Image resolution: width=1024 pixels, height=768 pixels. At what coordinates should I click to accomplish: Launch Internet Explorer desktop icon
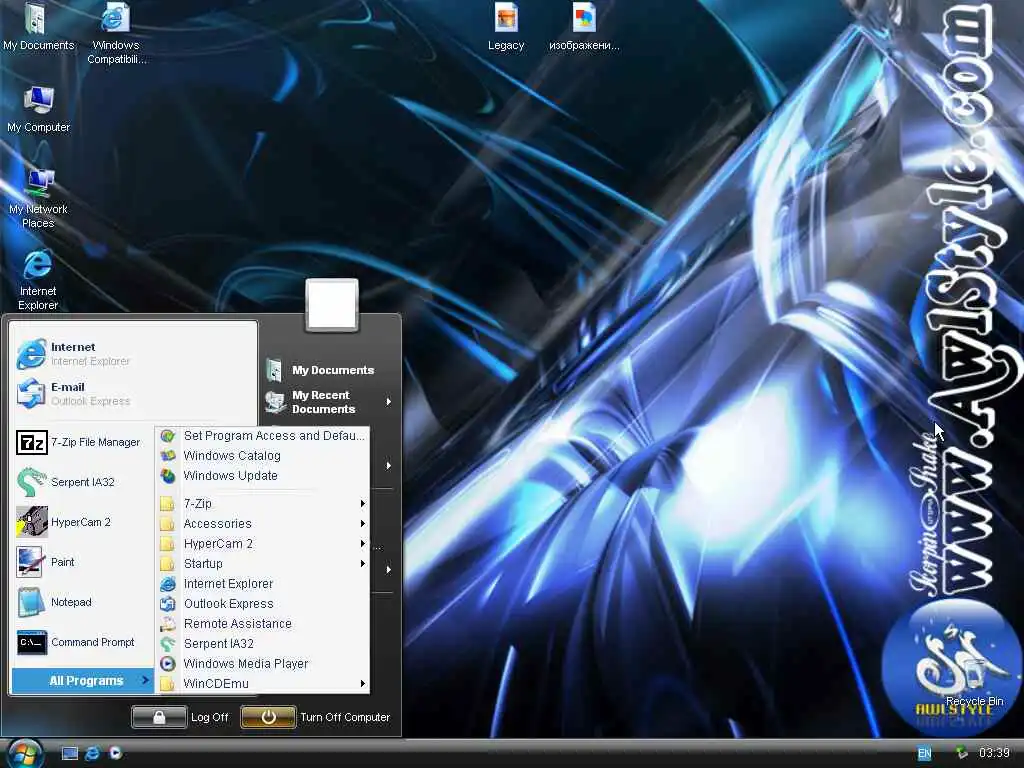point(38,280)
